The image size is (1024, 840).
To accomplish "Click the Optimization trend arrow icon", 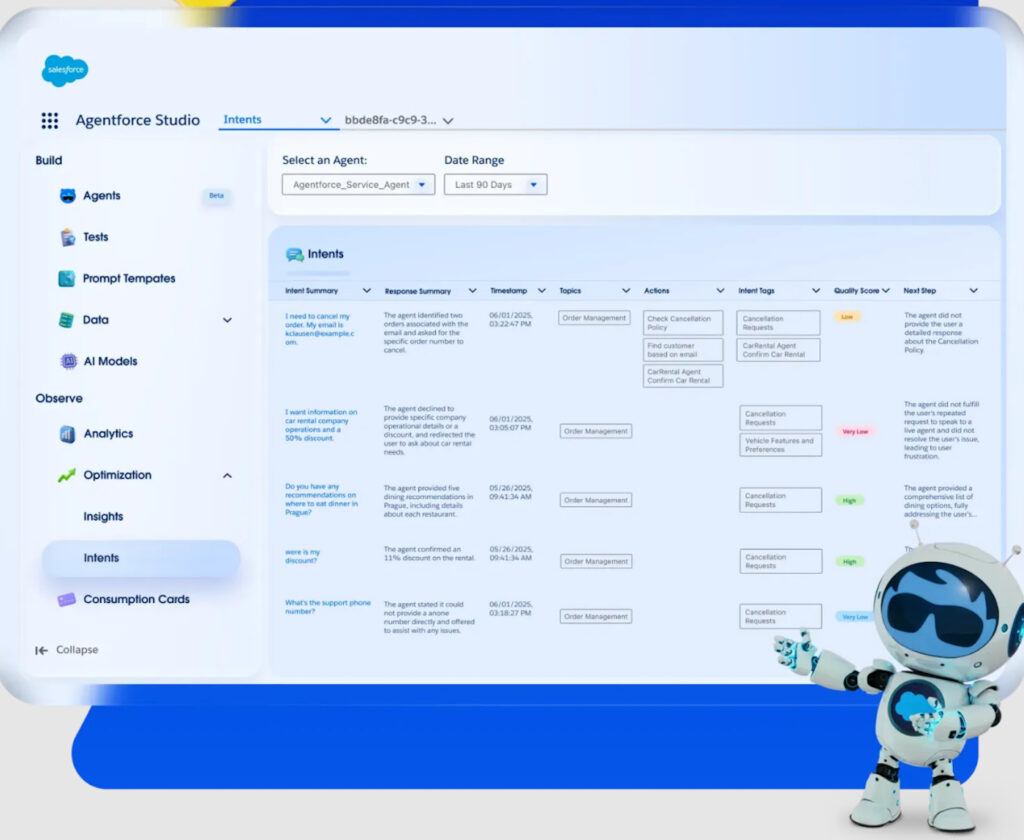I will click(67, 476).
